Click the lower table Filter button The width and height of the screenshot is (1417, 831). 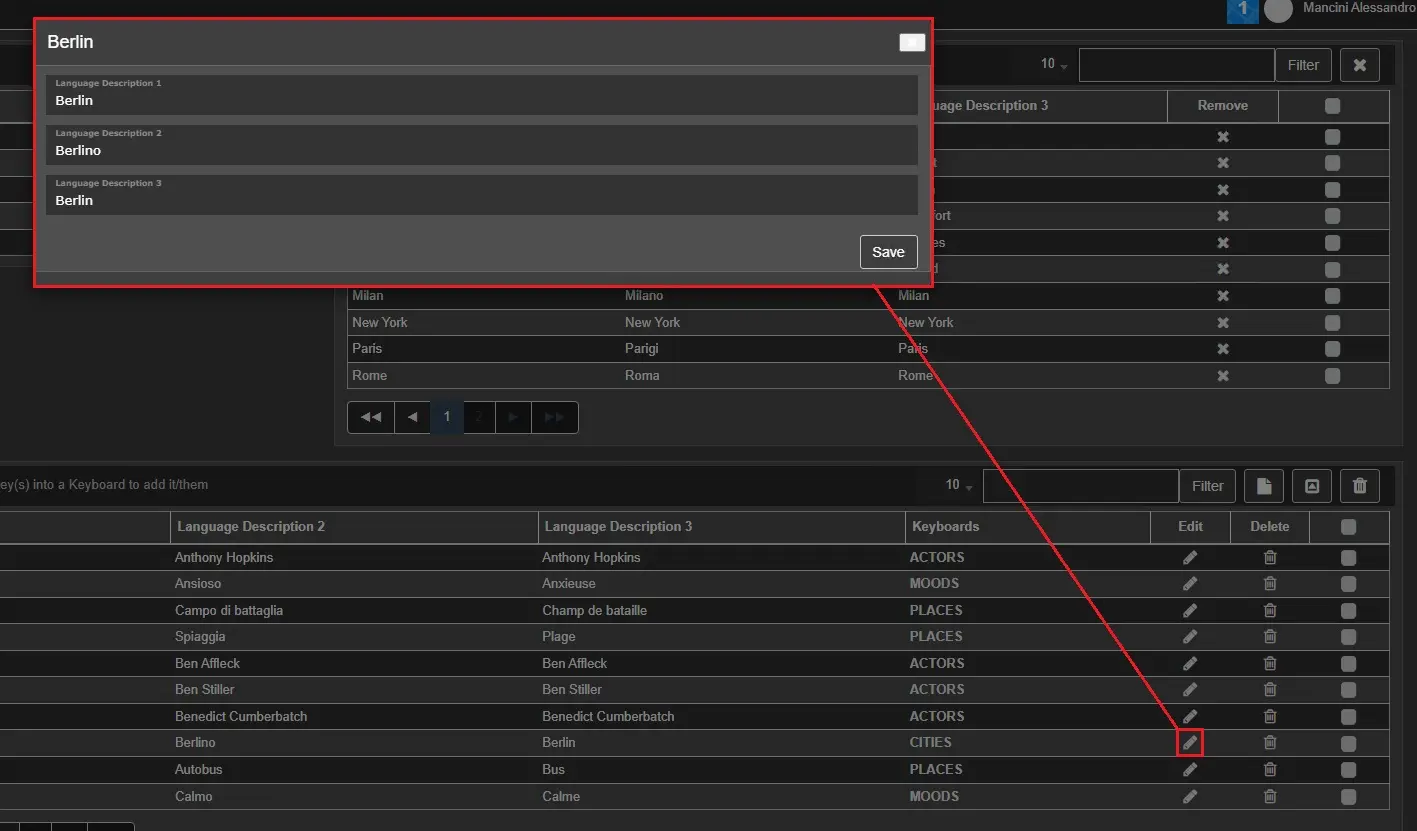[1207, 486]
